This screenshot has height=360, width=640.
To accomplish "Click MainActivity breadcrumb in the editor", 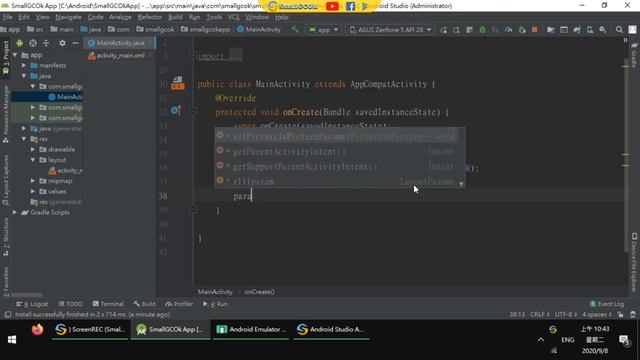I will pos(215,292).
